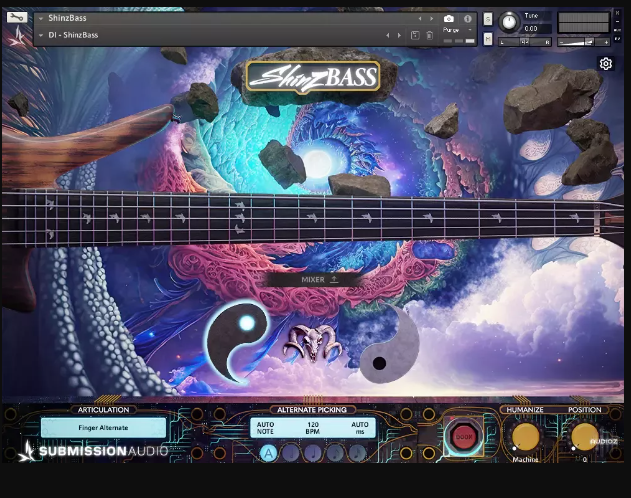Click the Position knob

click(585, 437)
